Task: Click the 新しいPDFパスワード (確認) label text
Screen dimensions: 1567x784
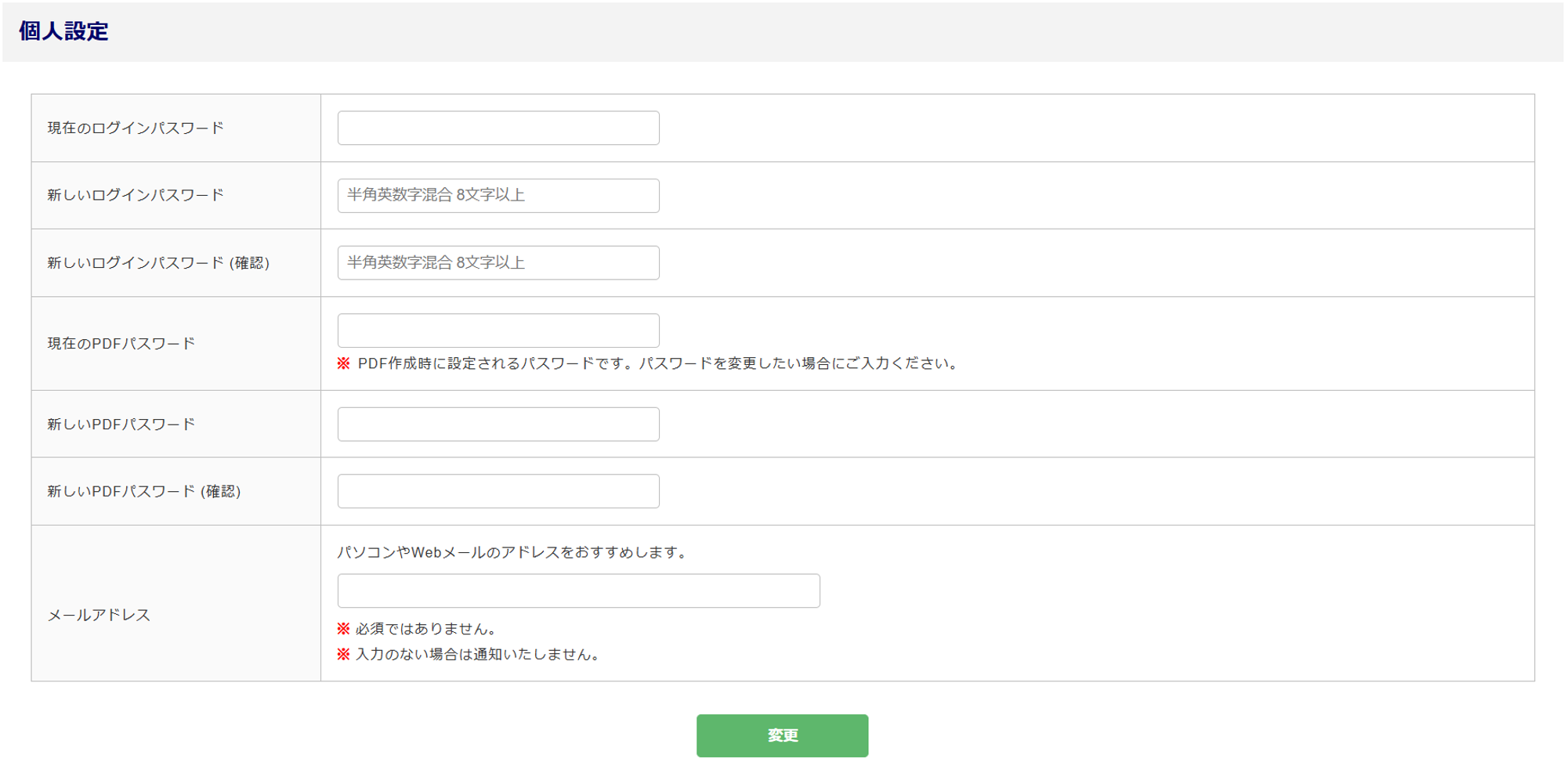Action: coord(144,492)
